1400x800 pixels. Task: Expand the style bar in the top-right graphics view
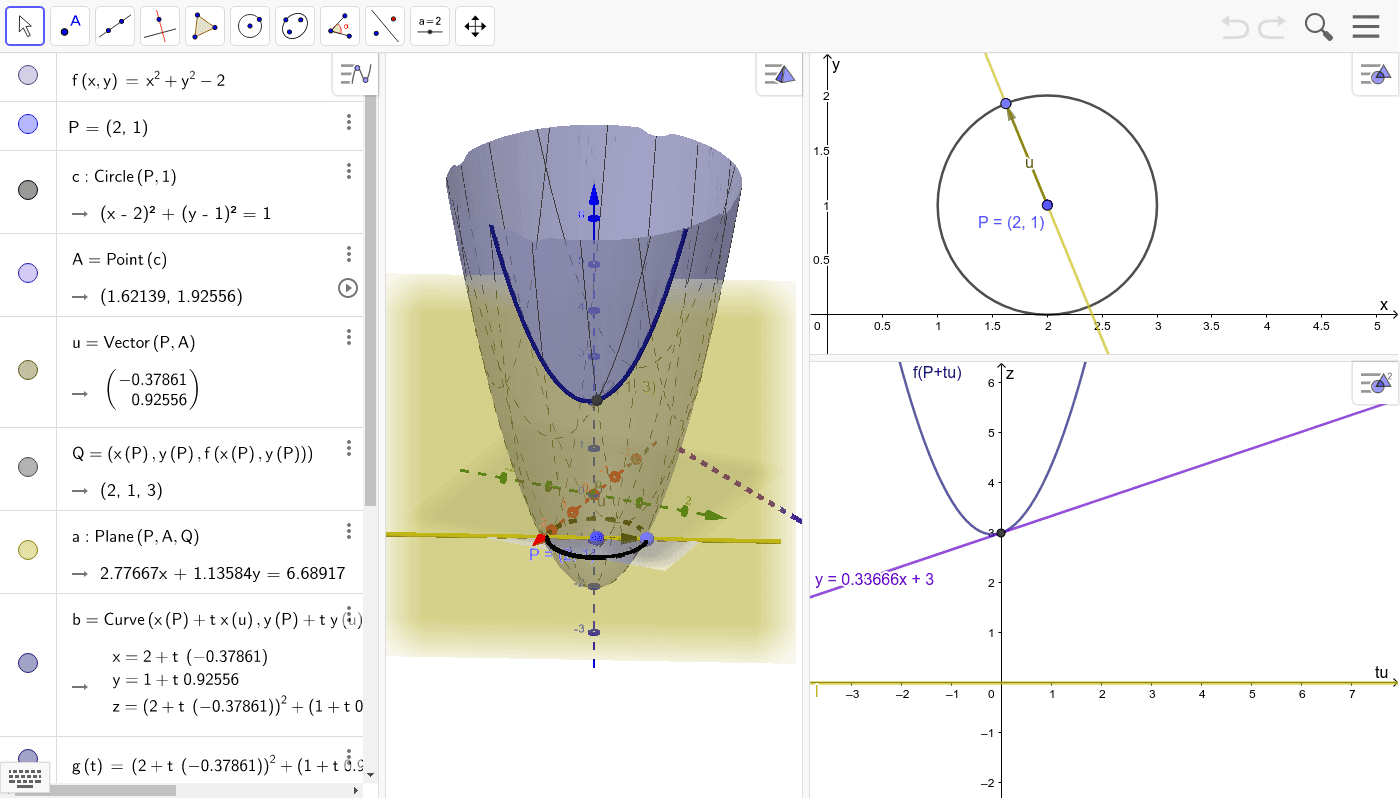pos(1373,73)
